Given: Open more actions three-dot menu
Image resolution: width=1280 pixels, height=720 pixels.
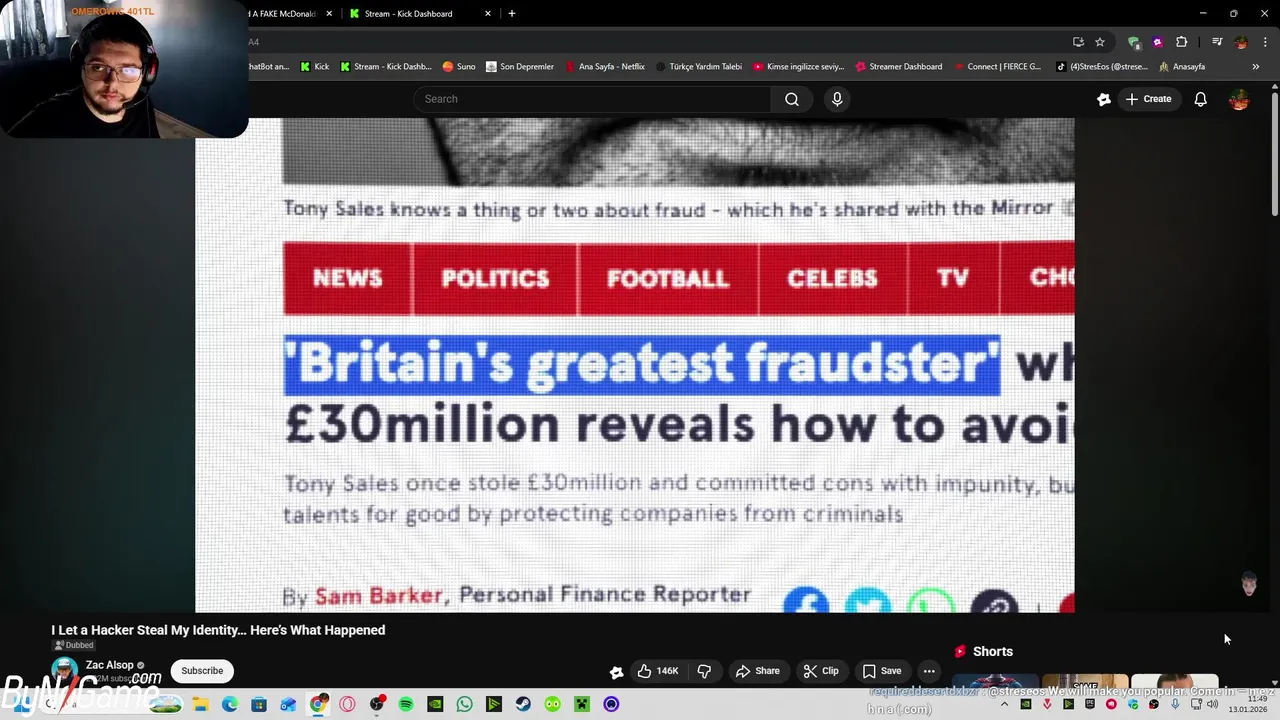Looking at the screenshot, I should click(x=929, y=671).
